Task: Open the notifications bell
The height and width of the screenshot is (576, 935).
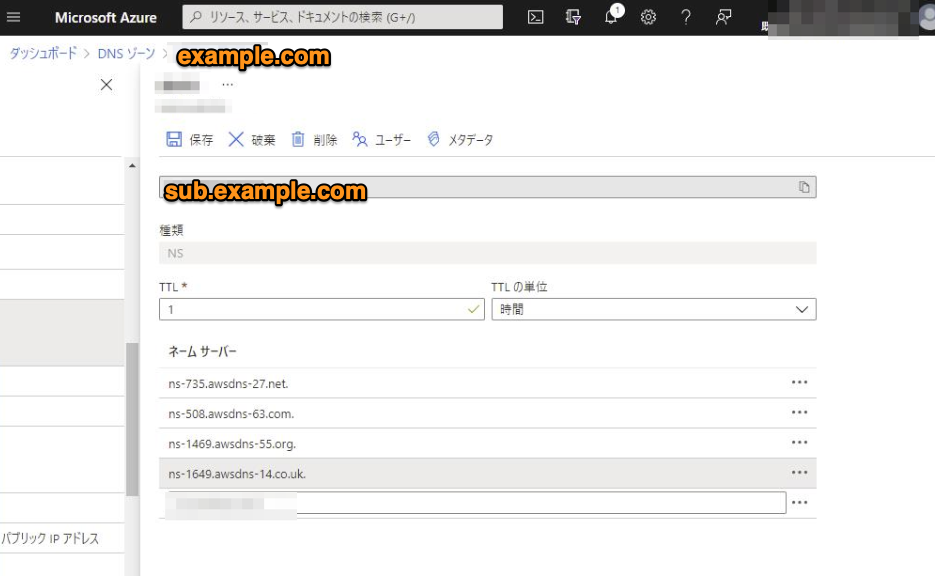Action: coord(611,17)
